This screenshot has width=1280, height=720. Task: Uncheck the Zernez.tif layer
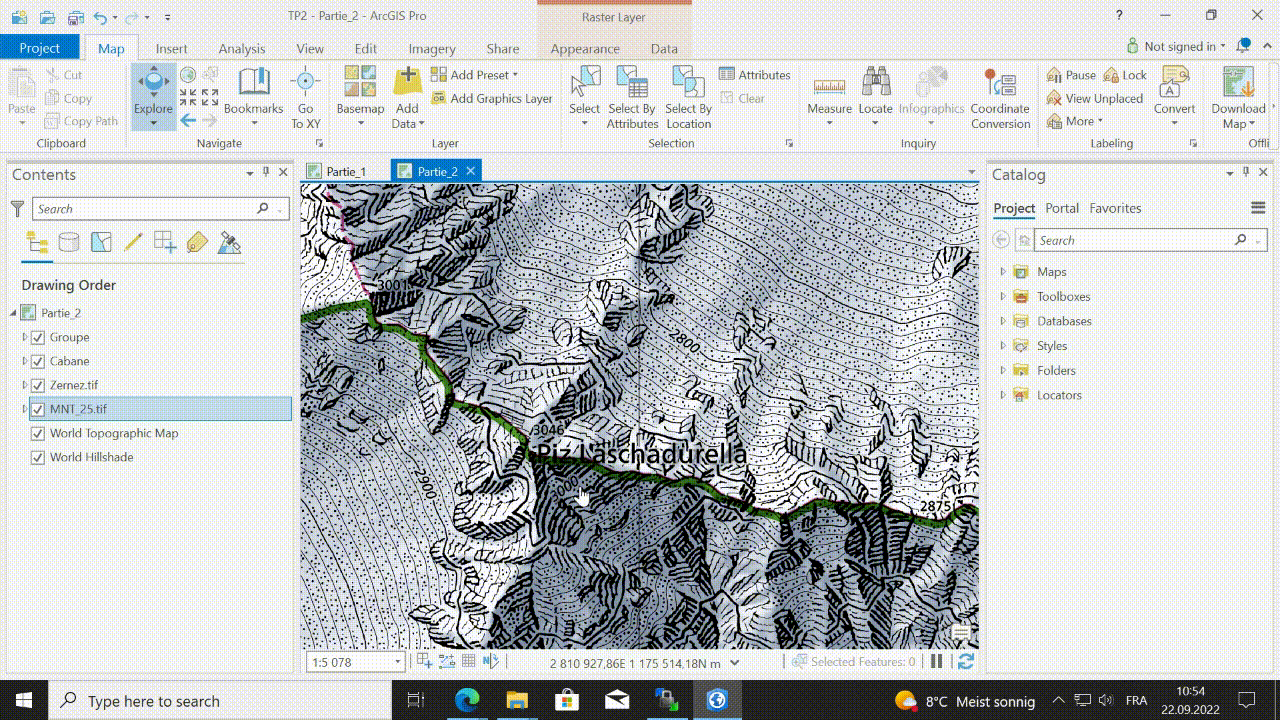38,385
